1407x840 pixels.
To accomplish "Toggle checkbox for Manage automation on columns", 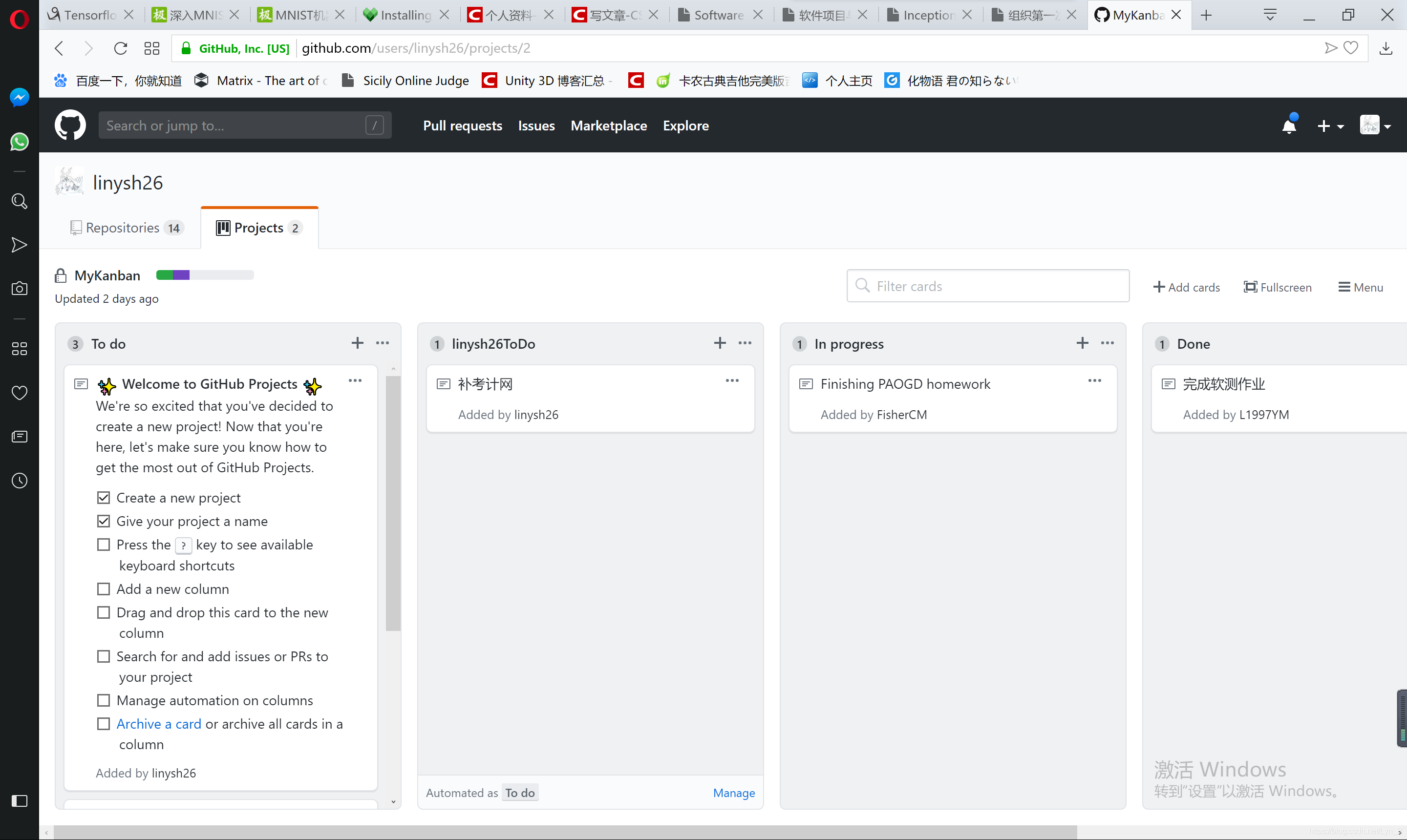I will pyautogui.click(x=104, y=700).
